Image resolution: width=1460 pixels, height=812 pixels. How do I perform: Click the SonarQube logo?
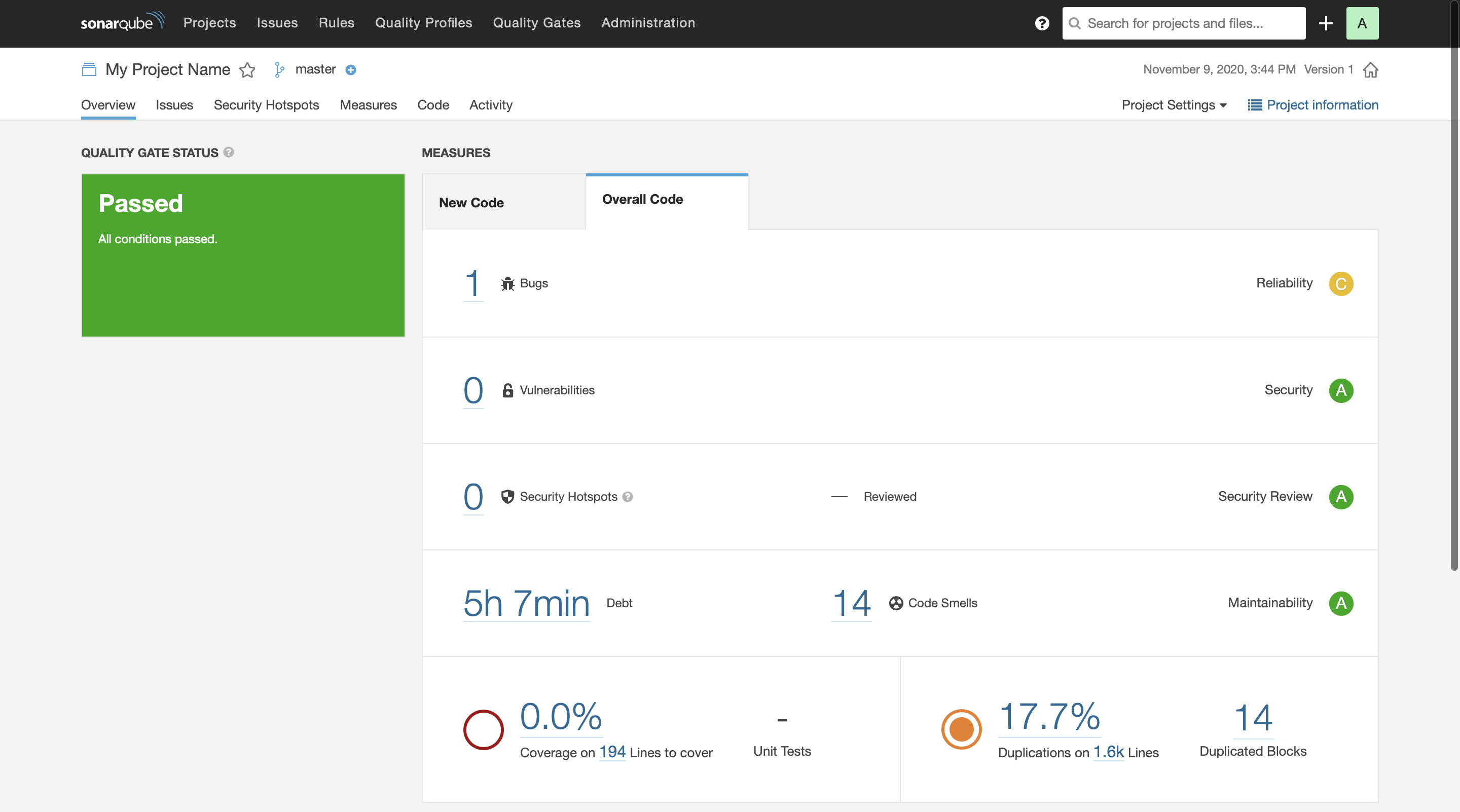(122, 22)
